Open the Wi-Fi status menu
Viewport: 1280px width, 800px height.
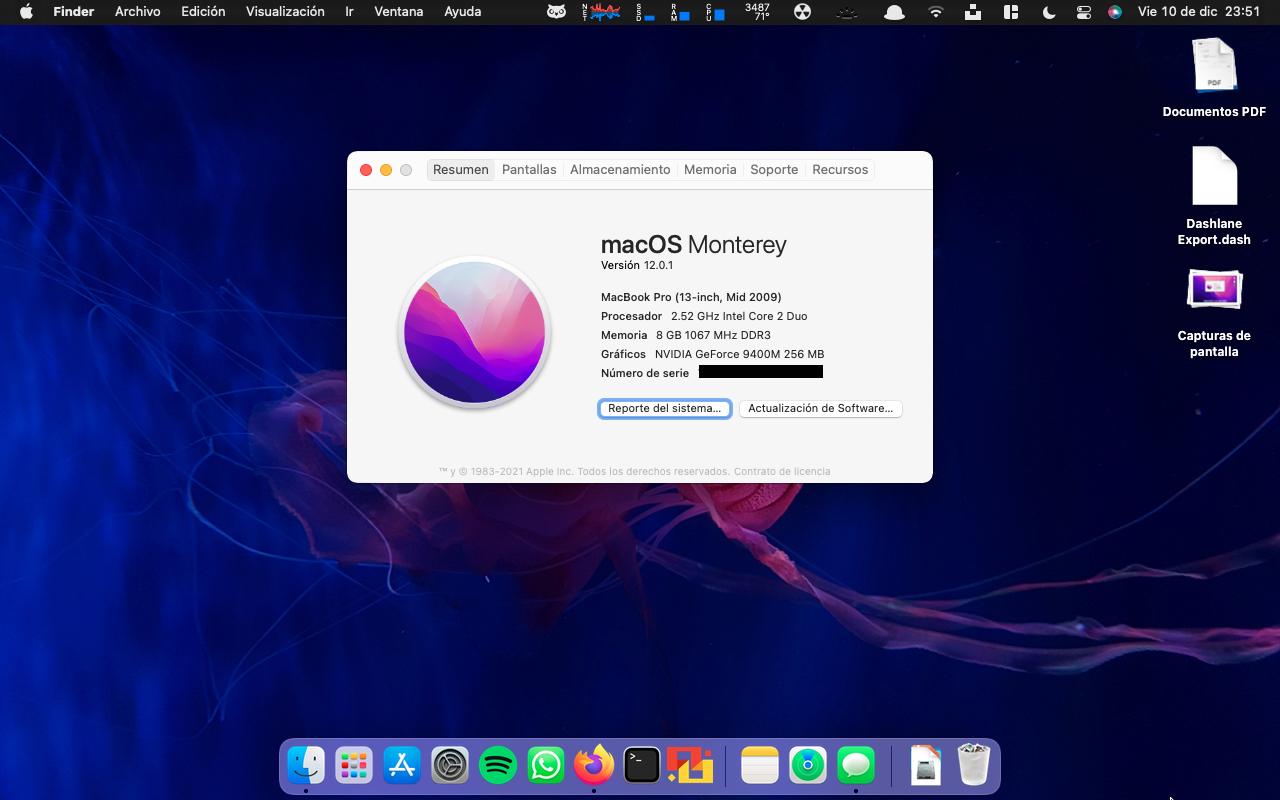[x=936, y=12]
